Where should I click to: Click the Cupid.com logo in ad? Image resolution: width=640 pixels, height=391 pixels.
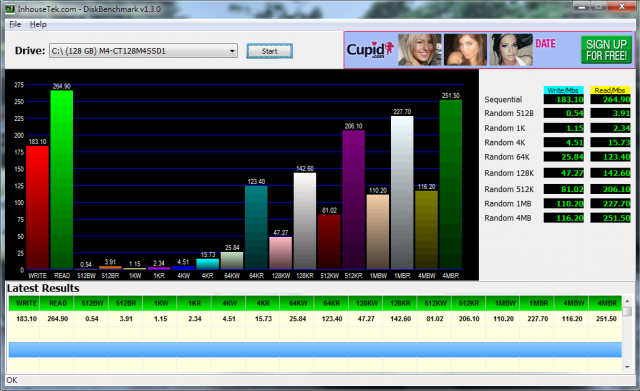pos(370,50)
